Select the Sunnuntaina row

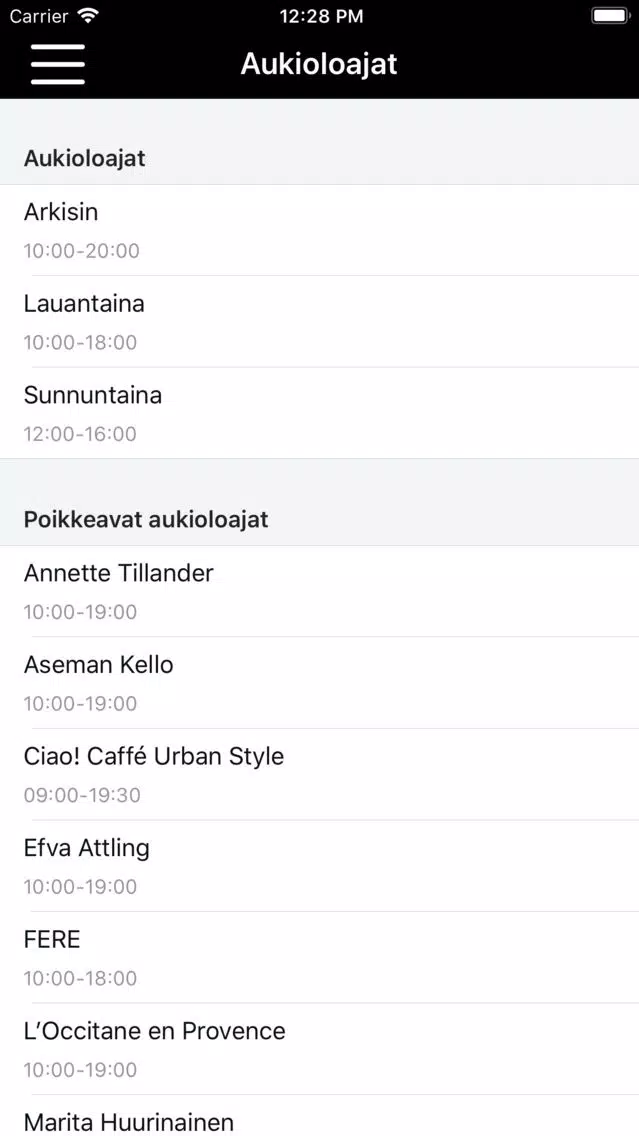coord(319,413)
